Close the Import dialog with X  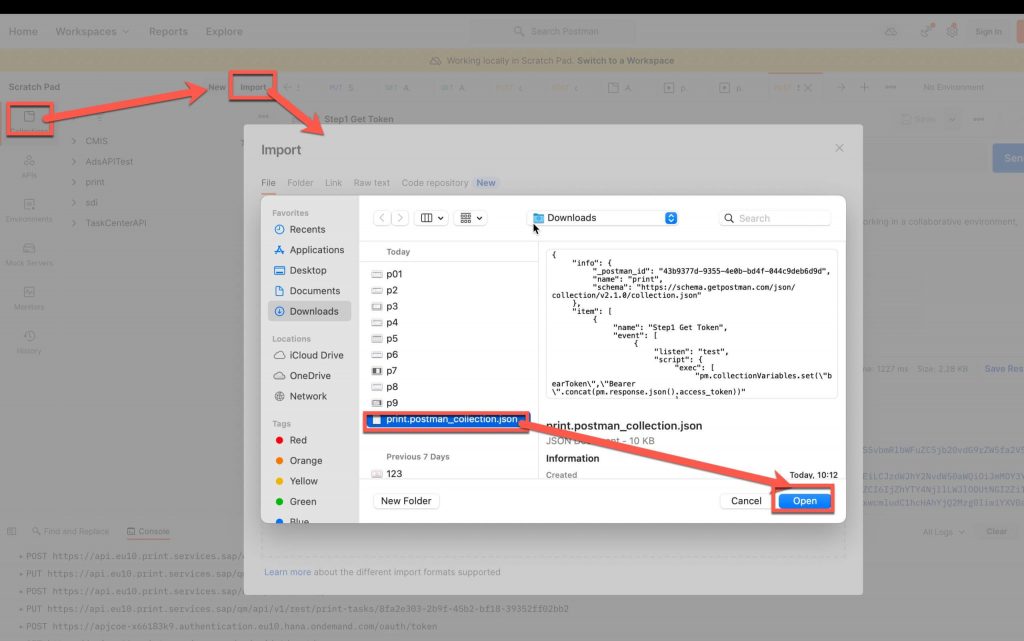tap(839, 148)
